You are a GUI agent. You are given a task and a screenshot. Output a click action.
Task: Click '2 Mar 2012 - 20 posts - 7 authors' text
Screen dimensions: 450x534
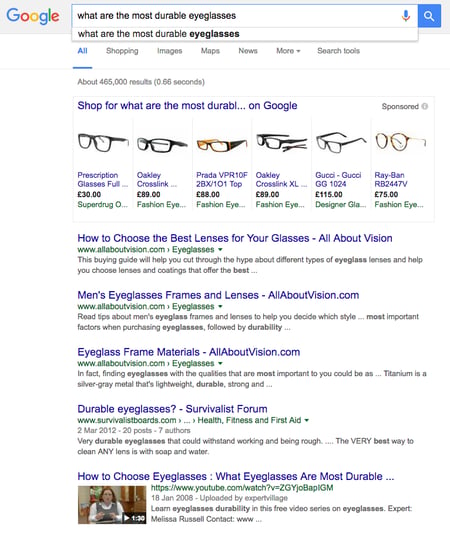pos(134,430)
